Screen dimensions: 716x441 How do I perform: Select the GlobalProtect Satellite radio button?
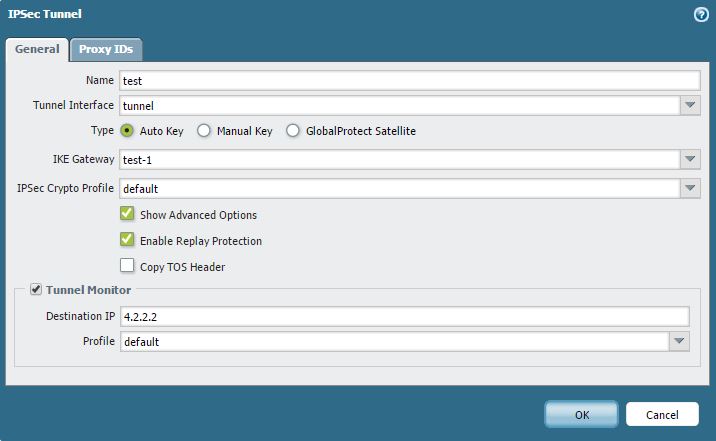point(293,131)
